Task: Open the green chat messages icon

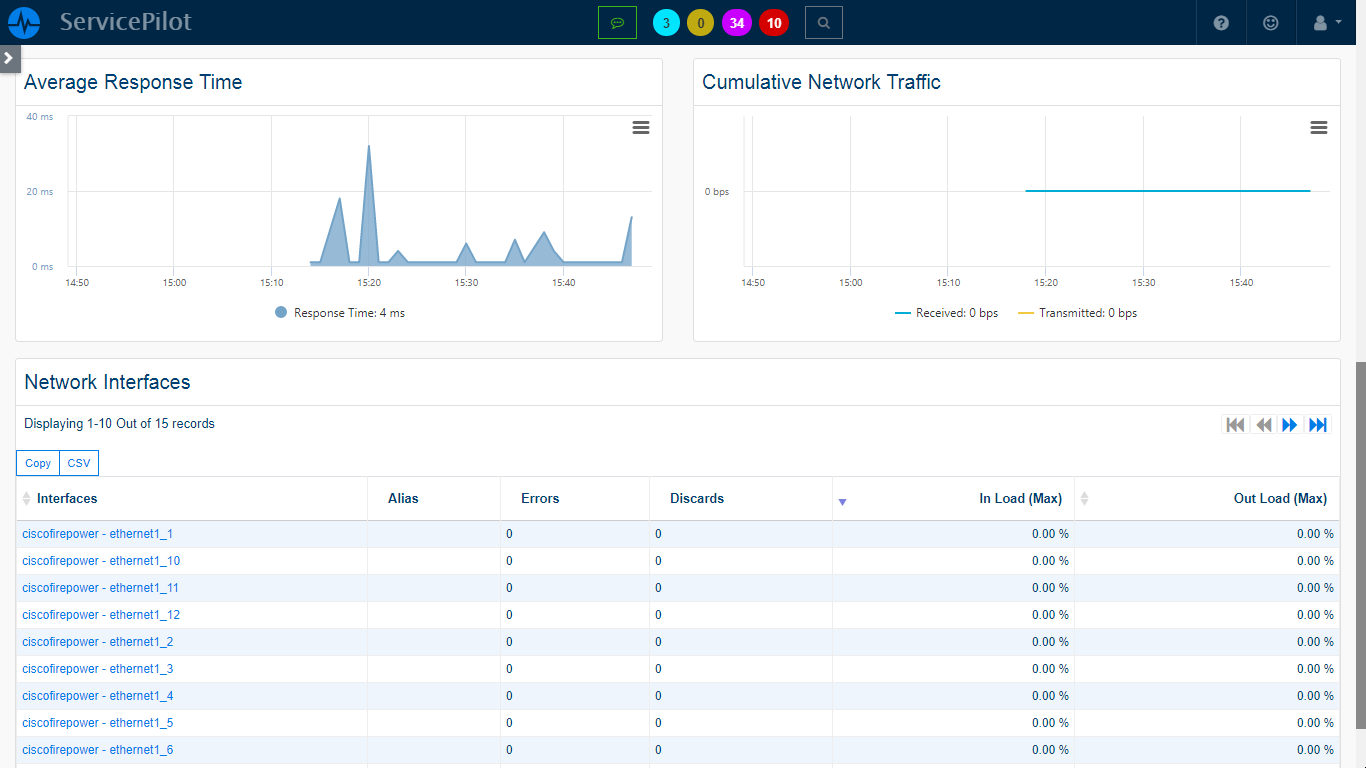Action: coord(617,22)
